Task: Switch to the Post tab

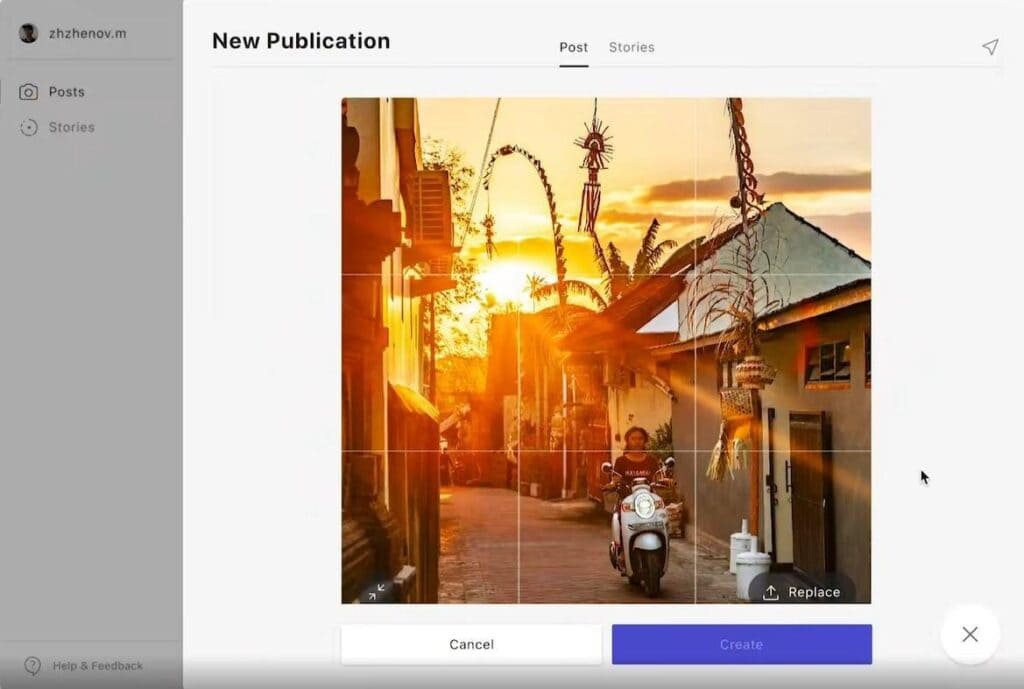Action: point(573,48)
